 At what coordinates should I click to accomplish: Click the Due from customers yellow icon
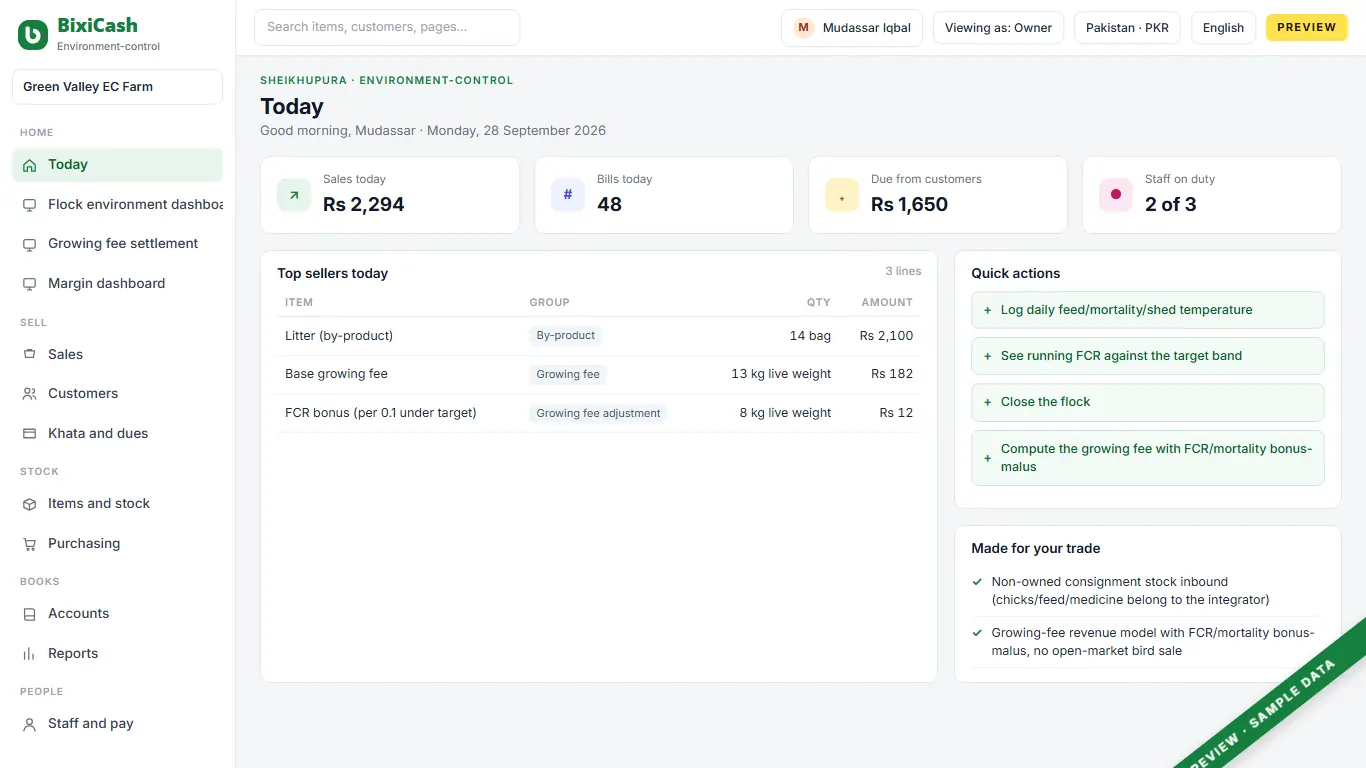[842, 195]
